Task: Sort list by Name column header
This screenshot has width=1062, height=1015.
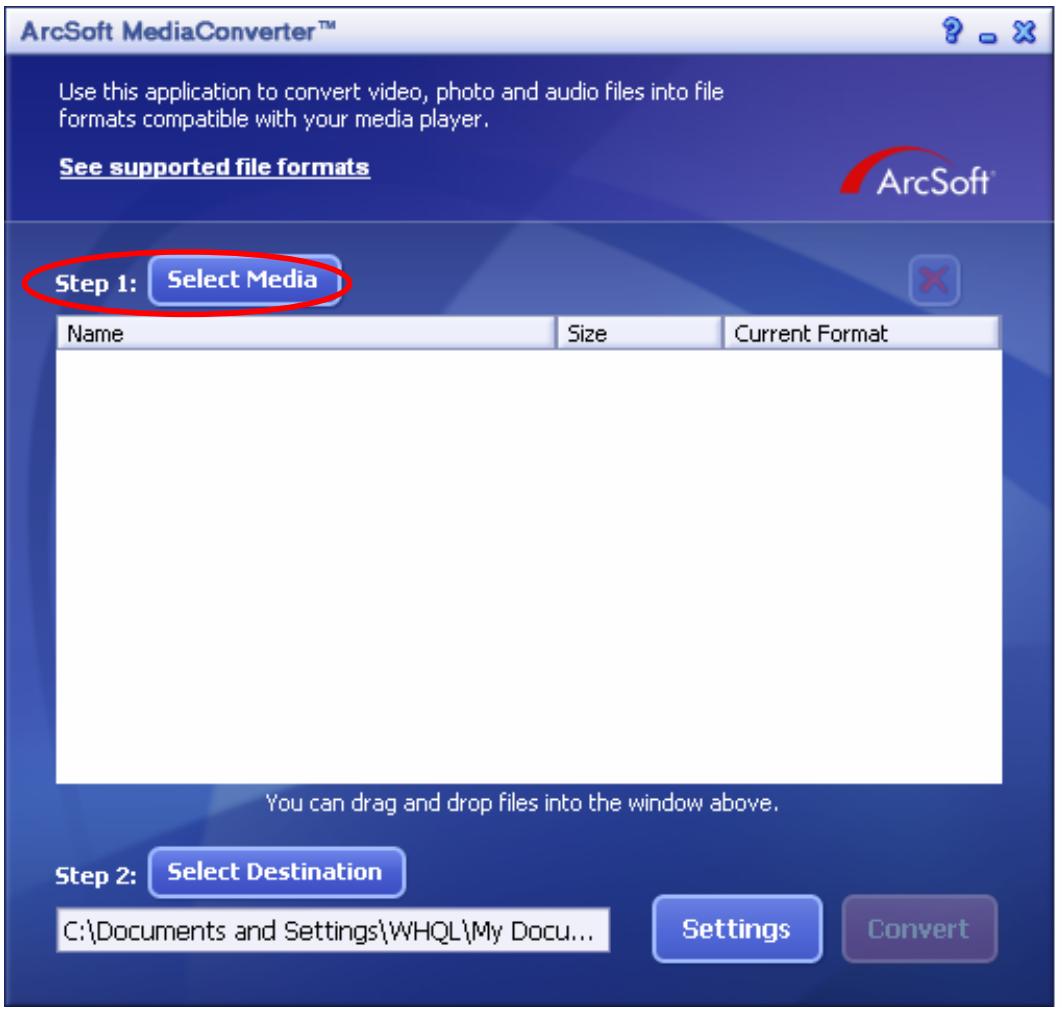Action: 305,333
